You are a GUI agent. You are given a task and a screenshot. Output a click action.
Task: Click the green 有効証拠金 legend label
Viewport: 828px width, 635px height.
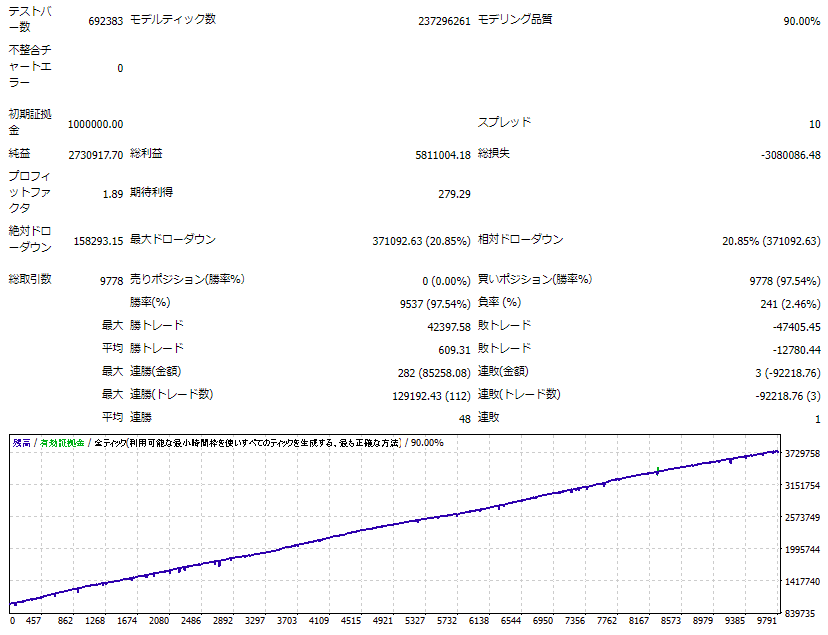pyautogui.click(x=61, y=442)
